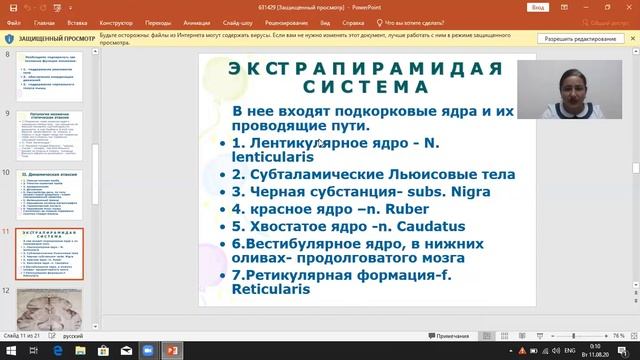Click the 76 % zoom level
This screenshot has width=640, height=360.
click(618, 336)
